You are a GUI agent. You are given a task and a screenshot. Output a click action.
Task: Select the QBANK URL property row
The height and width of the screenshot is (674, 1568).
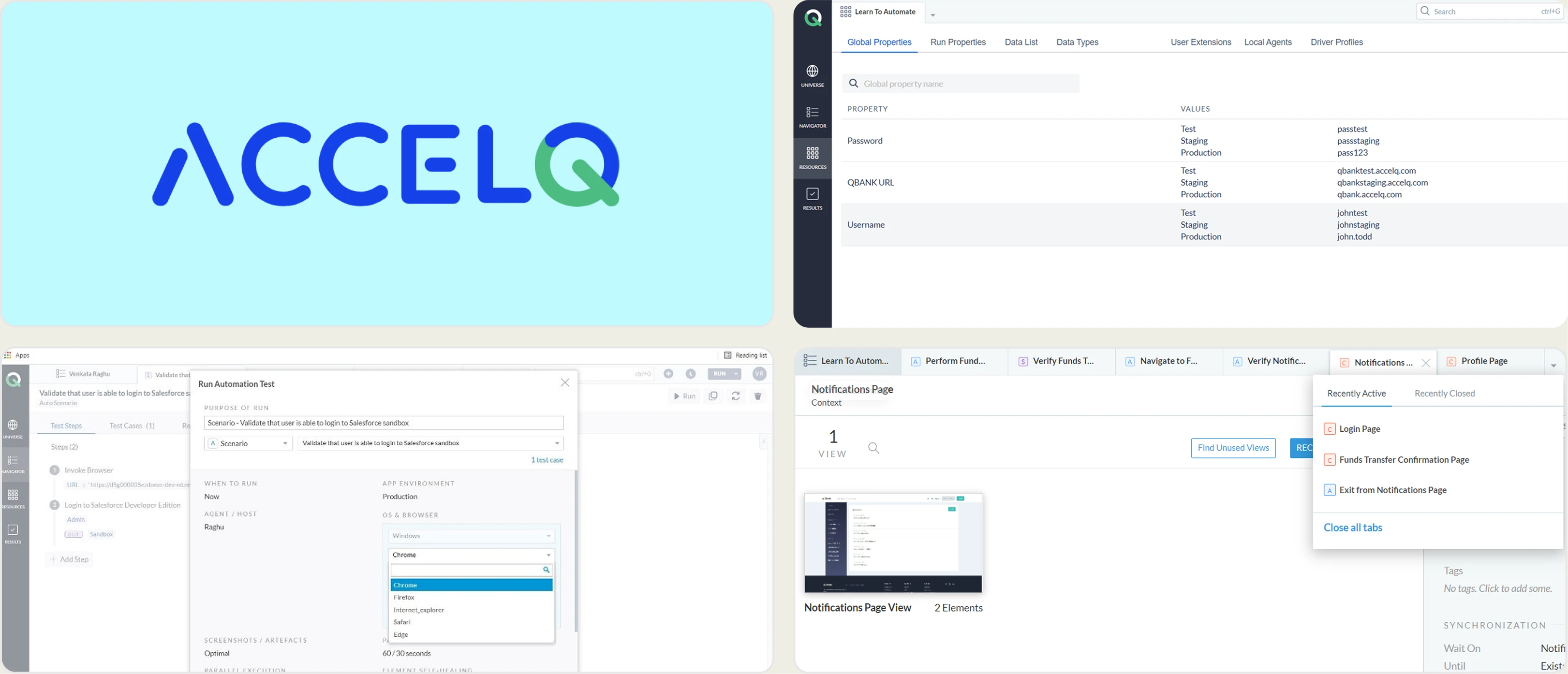pyautogui.click(x=1204, y=182)
